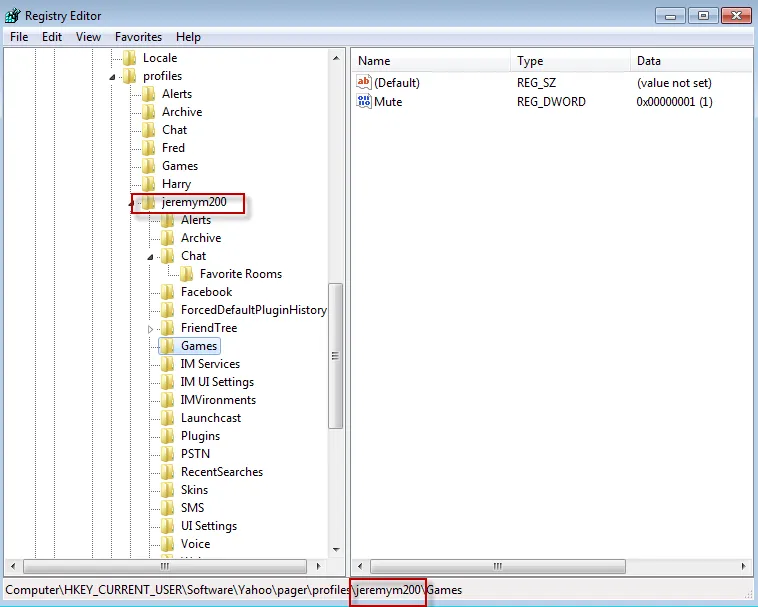Open the Favorites menu
This screenshot has height=607, width=758.
click(x=138, y=37)
